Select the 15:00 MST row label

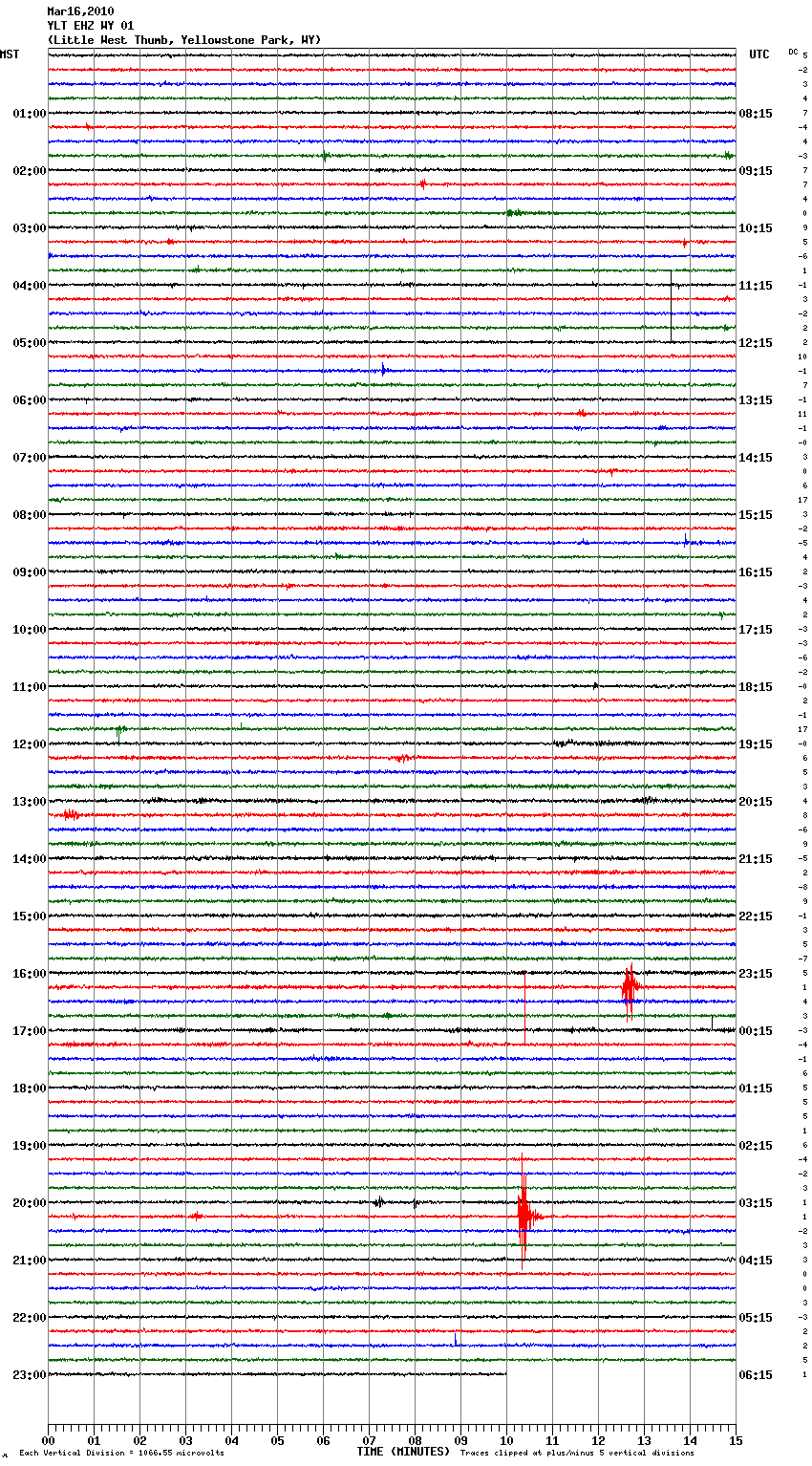[x=30, y=916]
